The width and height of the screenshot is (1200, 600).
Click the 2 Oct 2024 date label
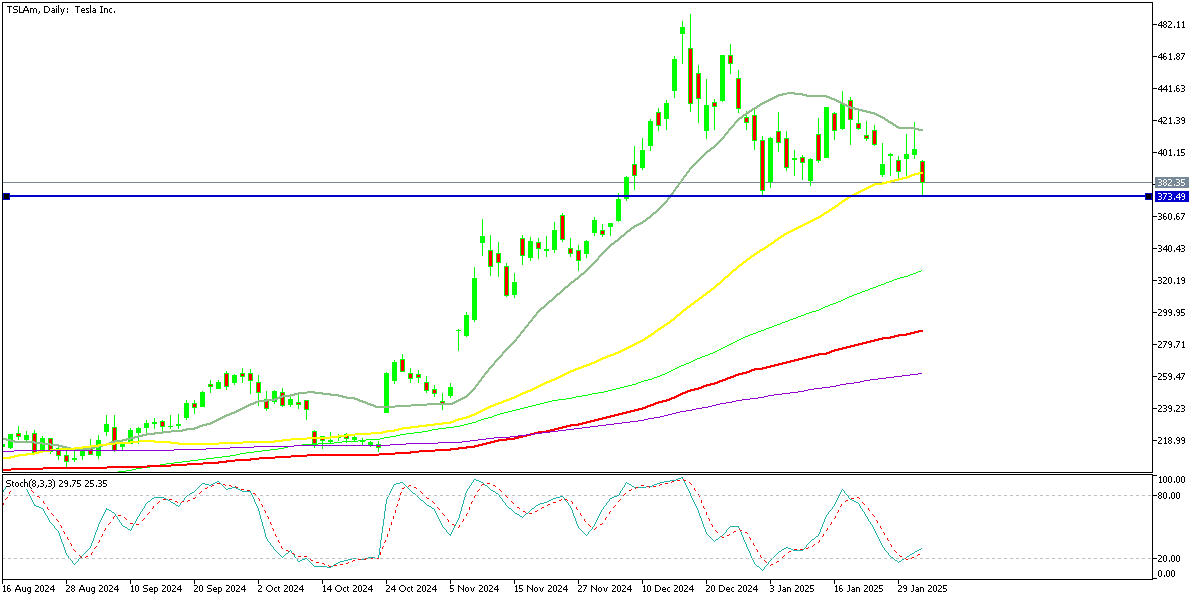[x=281, y=589]
